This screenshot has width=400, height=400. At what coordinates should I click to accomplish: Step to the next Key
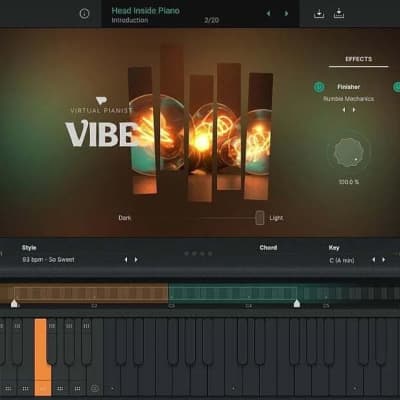[x=384, y=260]
